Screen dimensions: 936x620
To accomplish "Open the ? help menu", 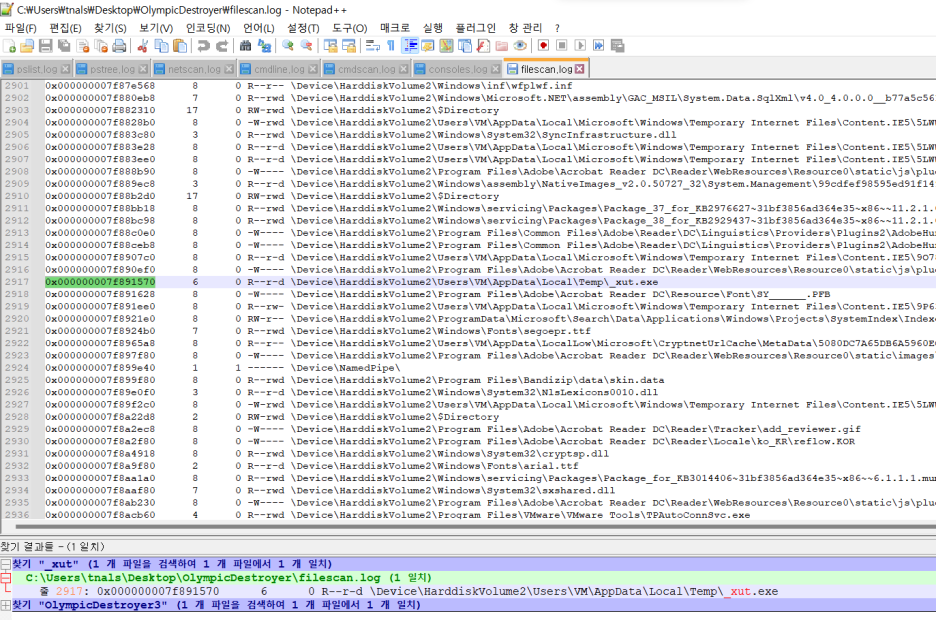I will 557,28.
